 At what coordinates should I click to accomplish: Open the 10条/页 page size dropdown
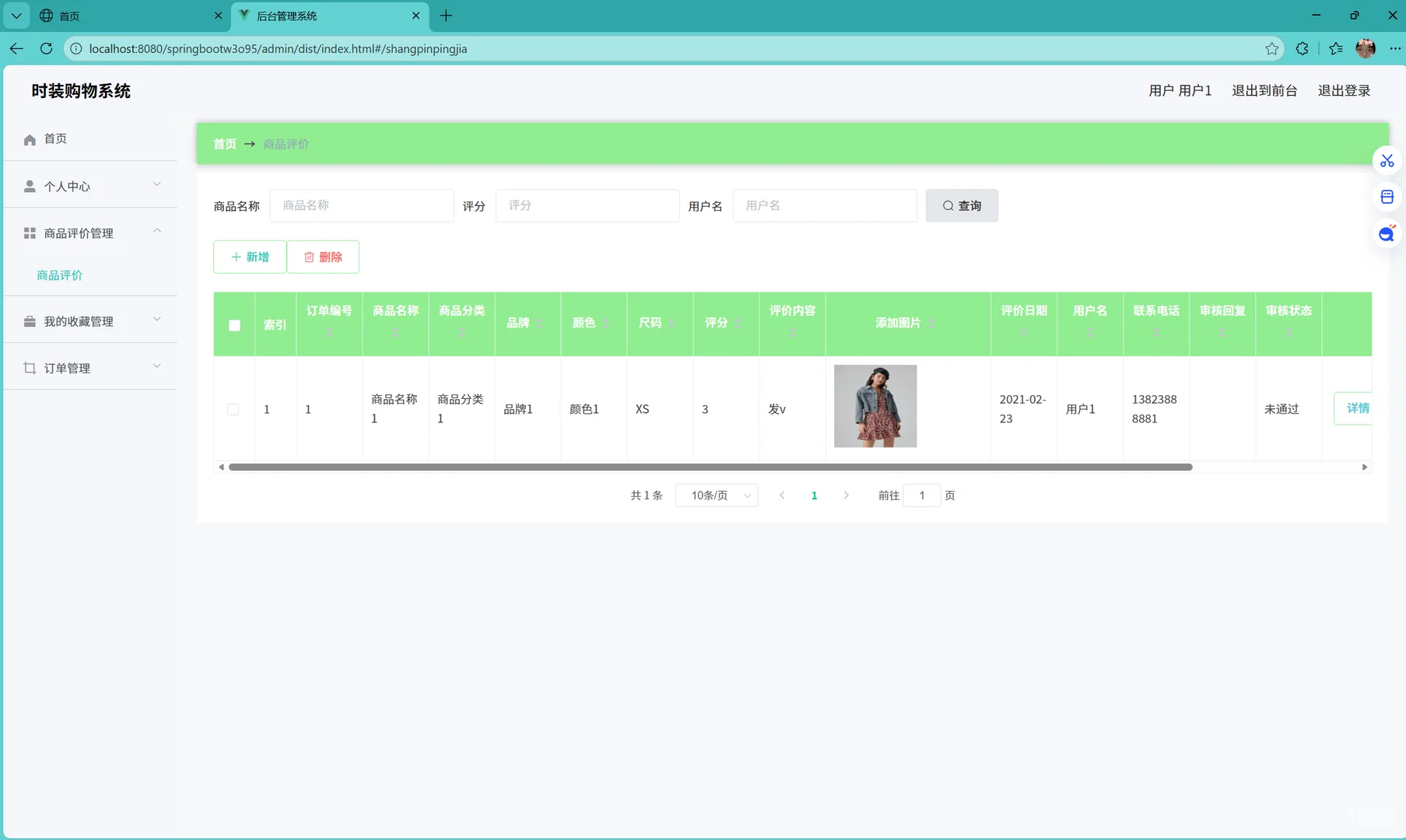click(x=717, y=495)
